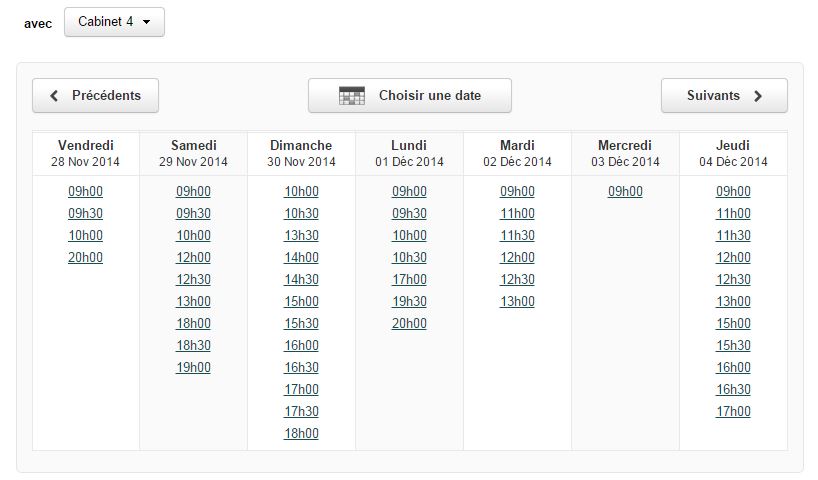Open the Cabinet 4 dropdown
The image size is (818, 480).
click(114, 22)
